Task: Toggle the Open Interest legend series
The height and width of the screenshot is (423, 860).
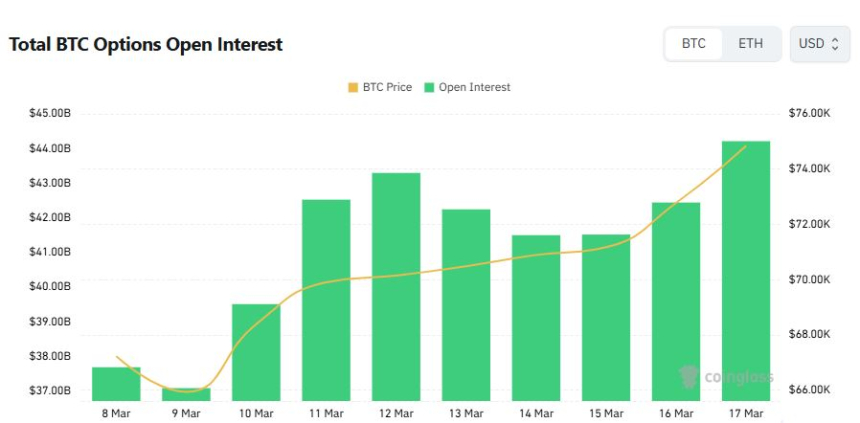Action: click(x=474, y=87)
